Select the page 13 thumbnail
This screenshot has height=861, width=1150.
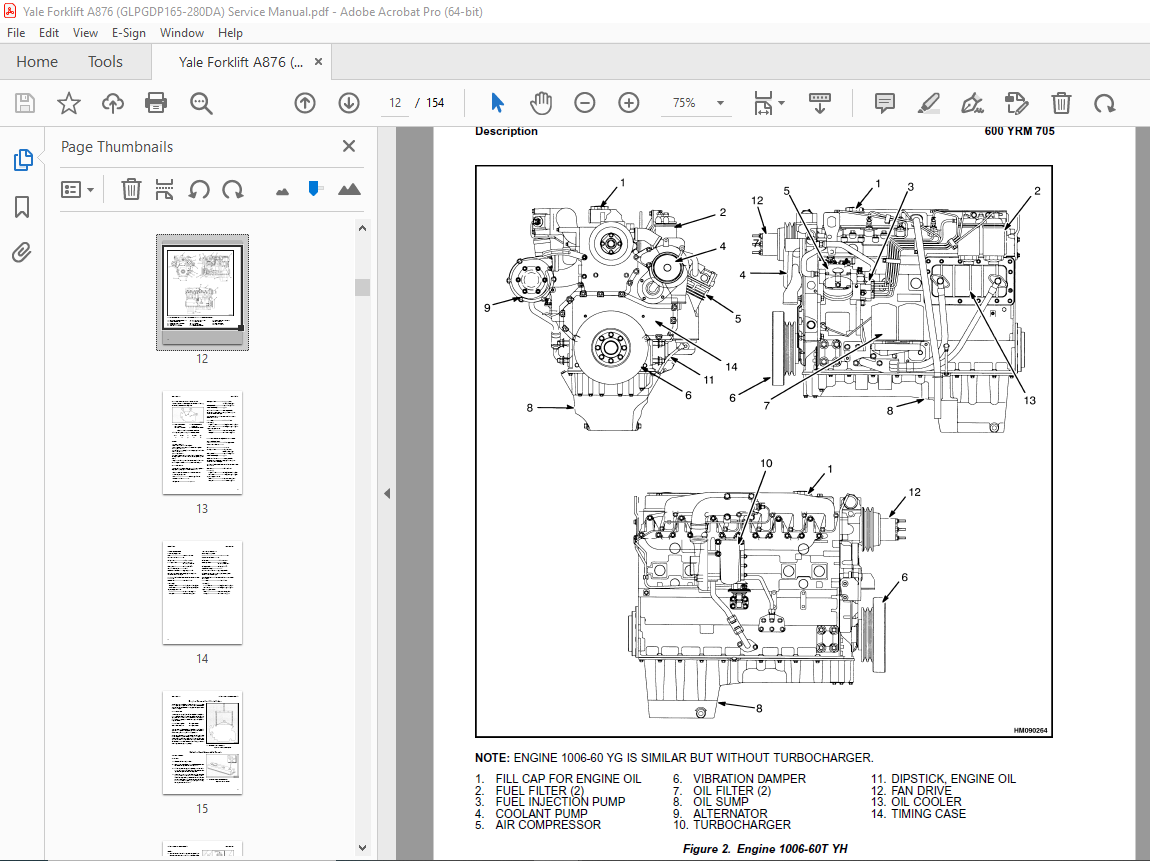[x=202, y=443]
